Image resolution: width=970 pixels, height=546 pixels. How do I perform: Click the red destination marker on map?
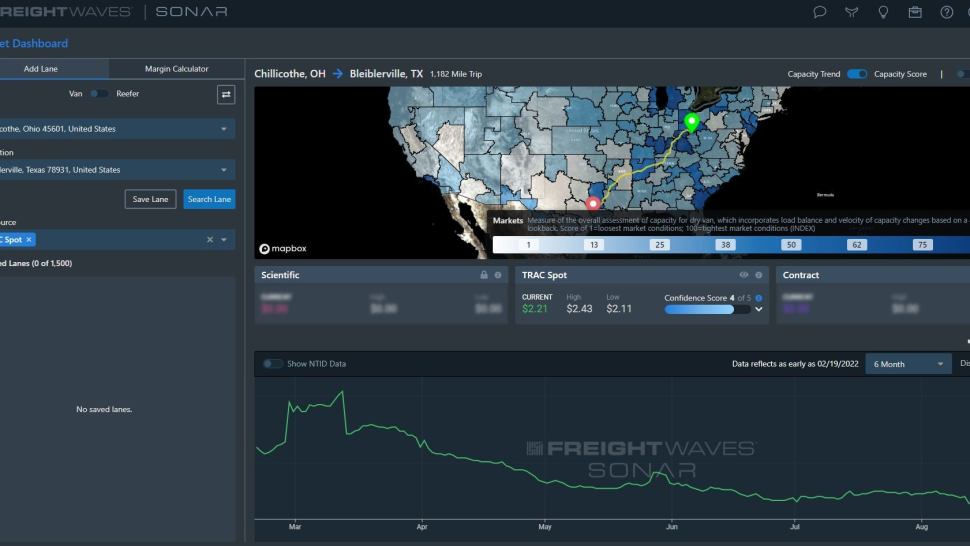[x=593, y=203]
